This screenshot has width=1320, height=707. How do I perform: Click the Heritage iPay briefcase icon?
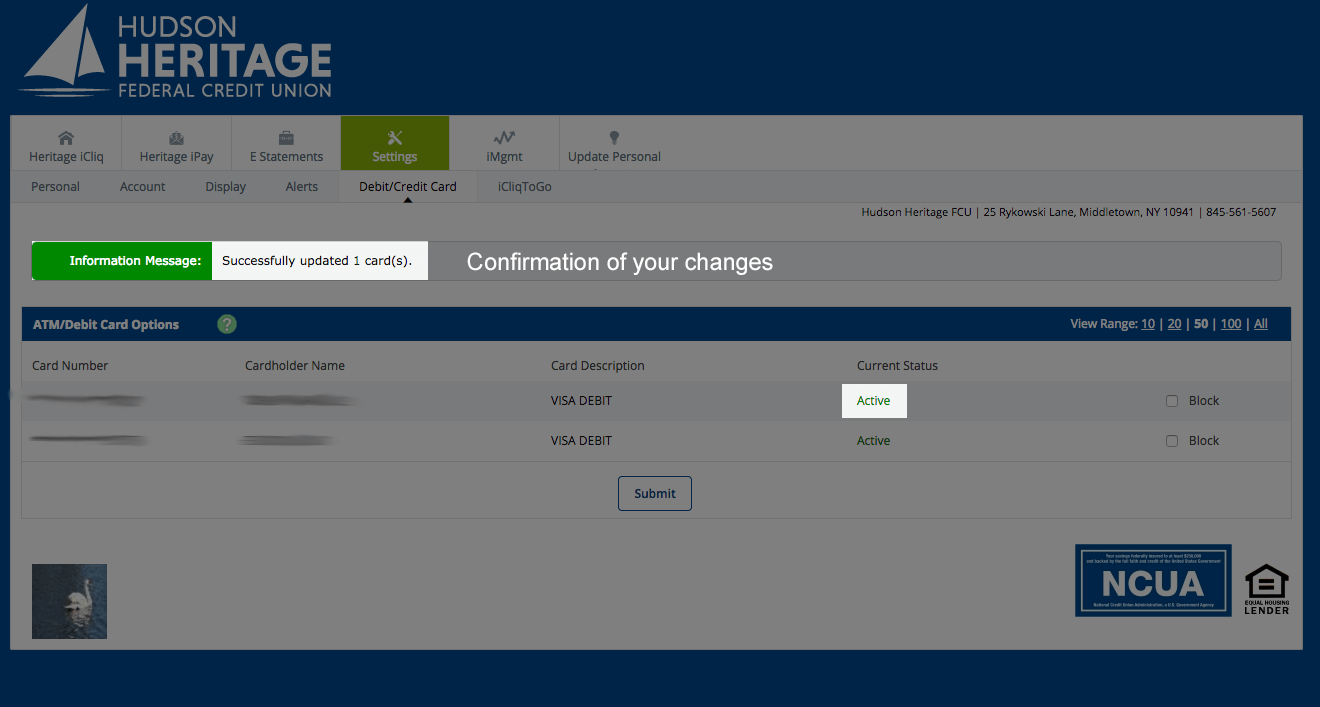coord(176,137)
